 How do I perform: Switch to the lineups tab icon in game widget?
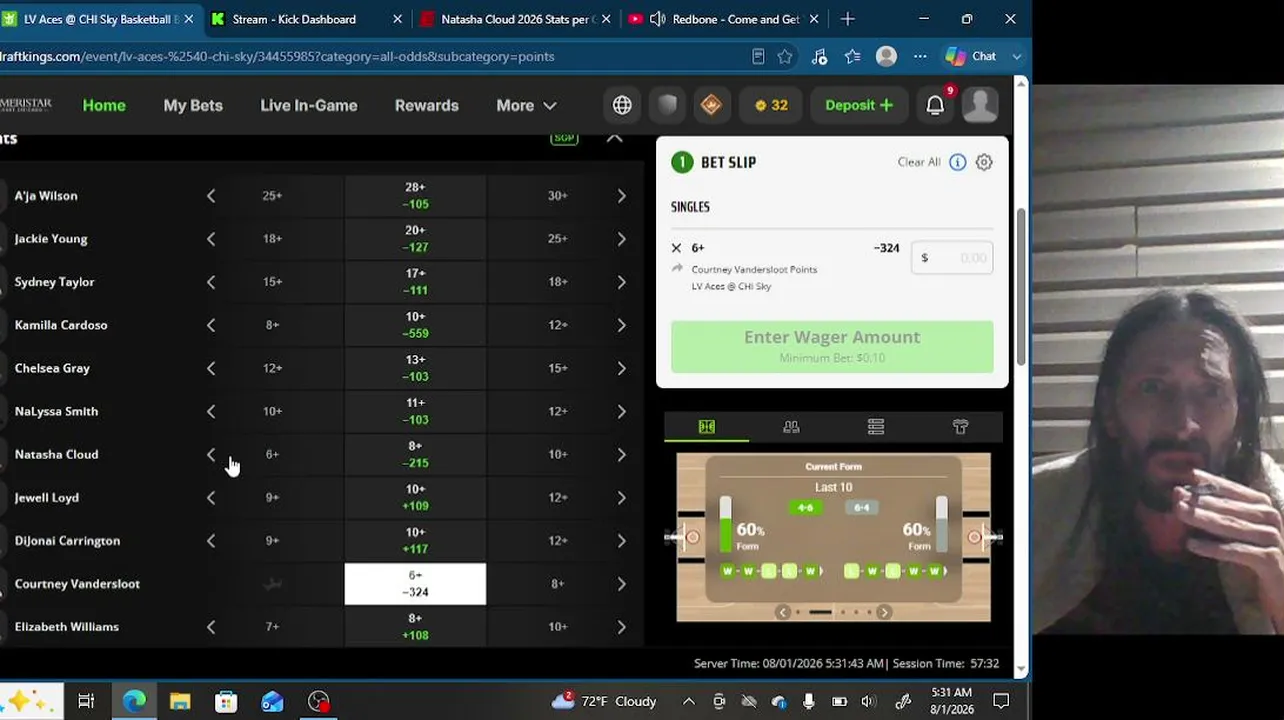(x=791, y=427)
